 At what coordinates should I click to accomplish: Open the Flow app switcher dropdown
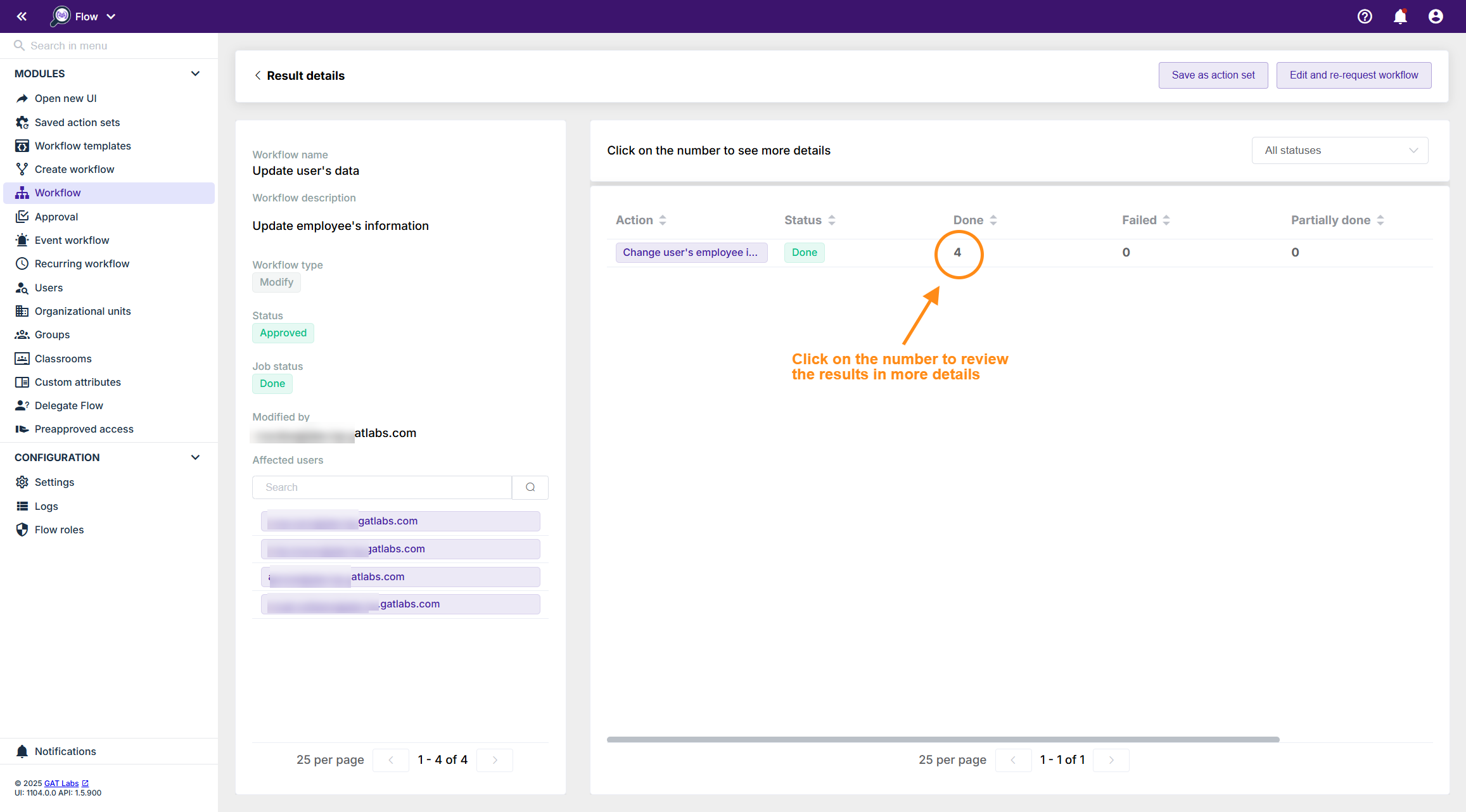click(84, 16)
